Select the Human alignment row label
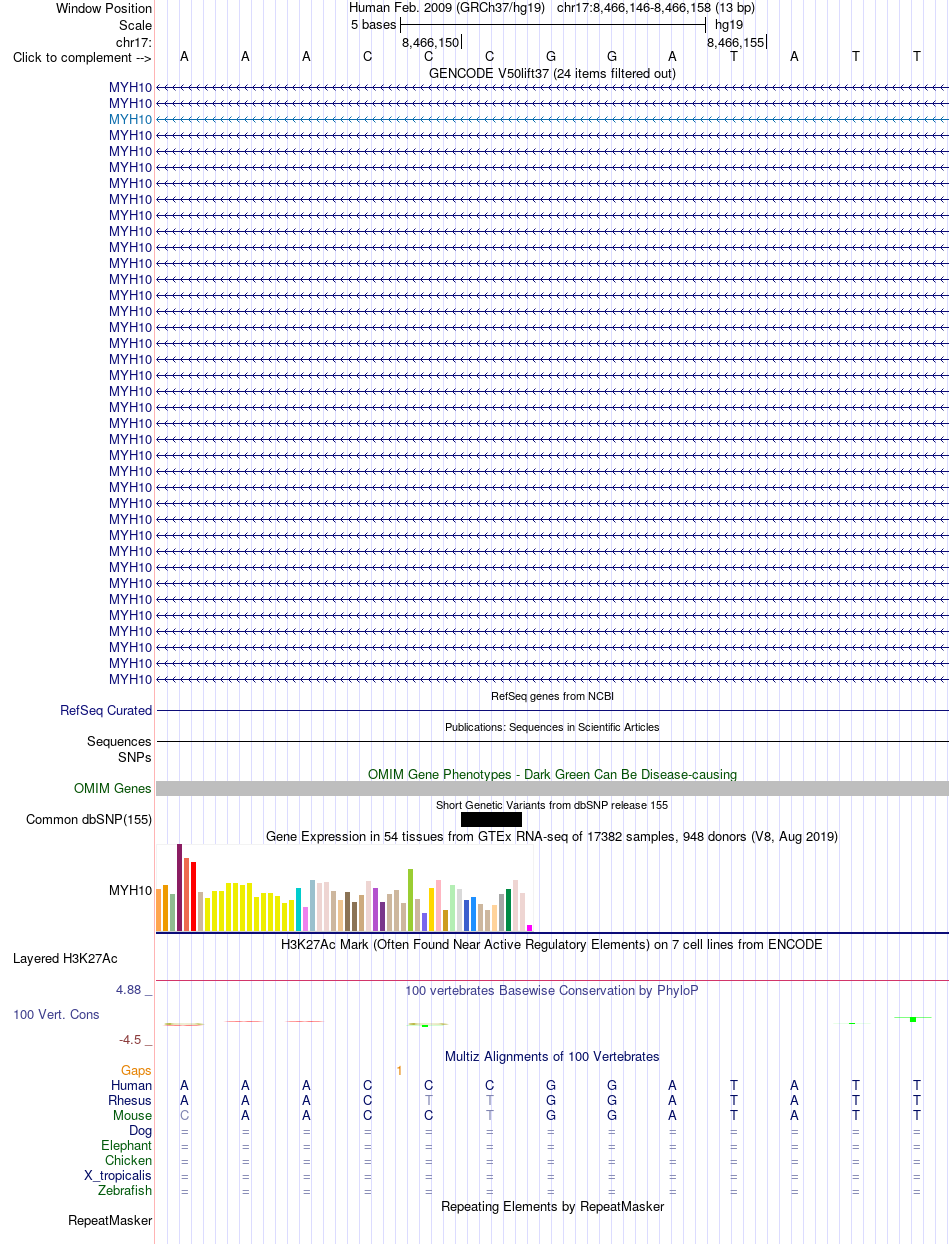The height and width of the screenshot is (1244, 950). point(132,1086)
